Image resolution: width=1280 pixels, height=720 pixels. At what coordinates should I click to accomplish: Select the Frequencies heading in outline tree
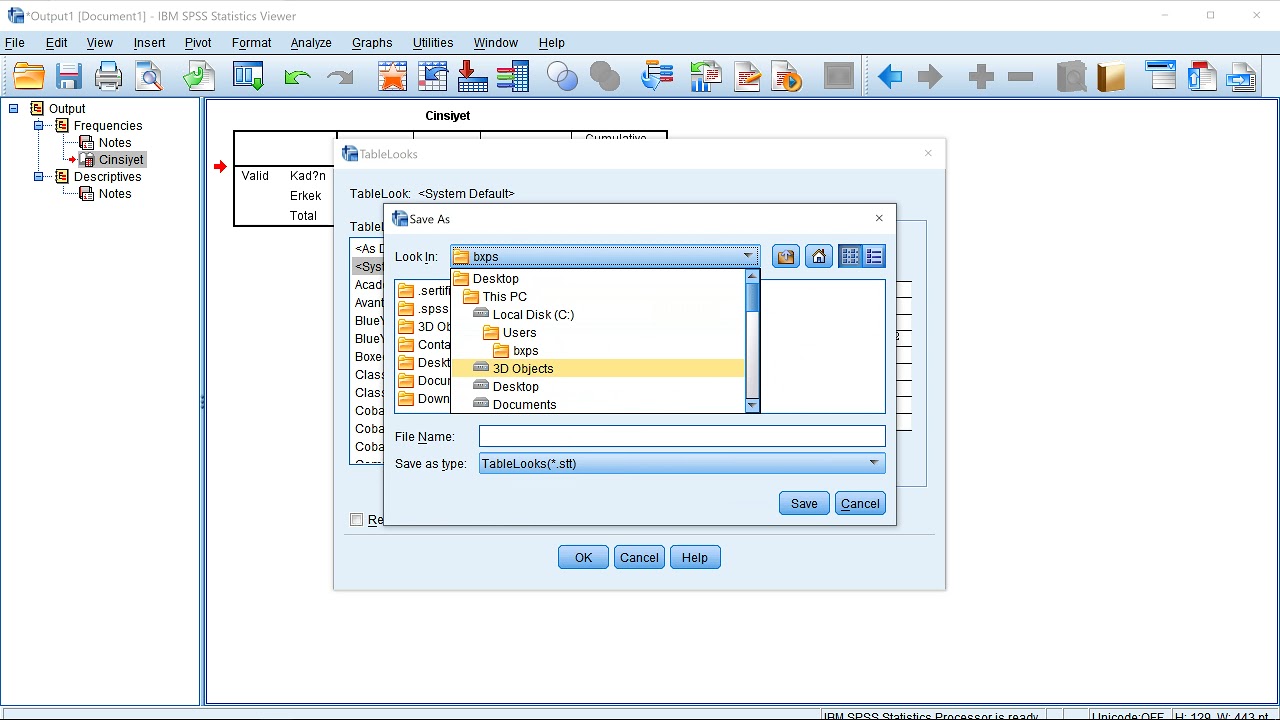pyautogui.click(x=108, y=126)
